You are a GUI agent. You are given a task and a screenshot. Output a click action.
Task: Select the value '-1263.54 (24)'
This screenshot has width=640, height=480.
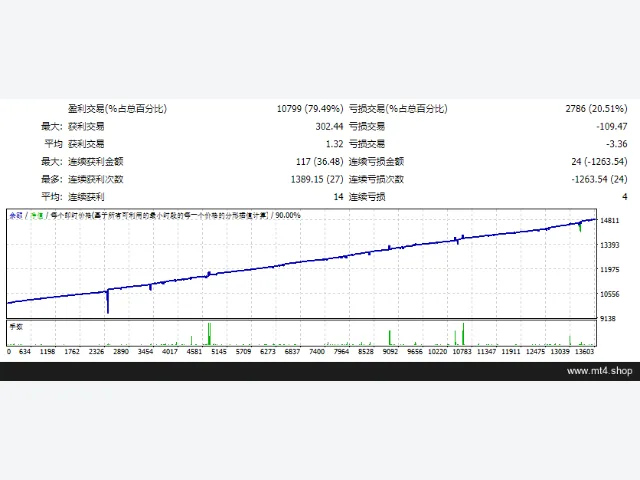(x=599, y=179)
